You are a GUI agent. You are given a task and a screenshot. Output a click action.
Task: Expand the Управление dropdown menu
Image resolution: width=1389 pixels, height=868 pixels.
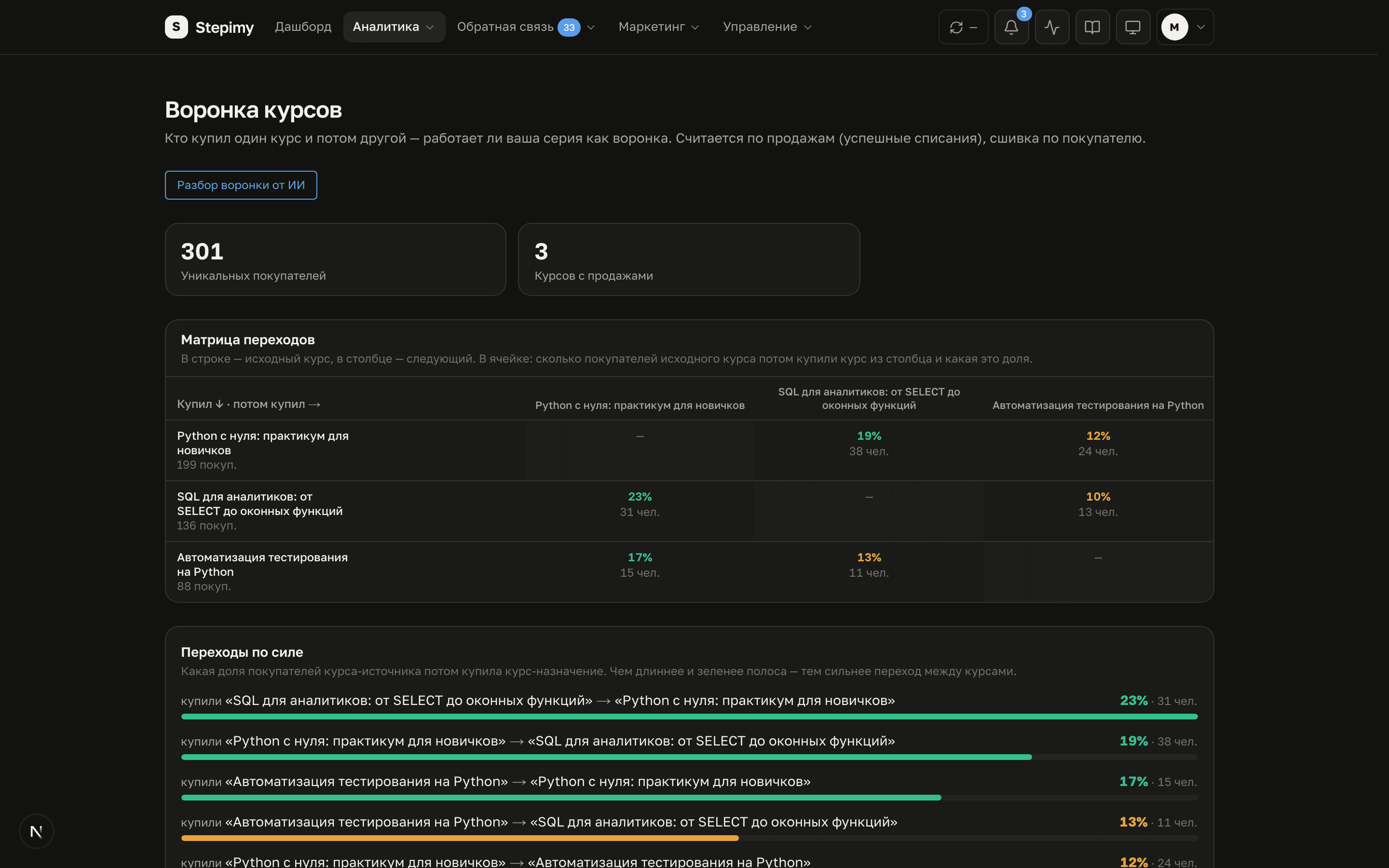(767, 27)
